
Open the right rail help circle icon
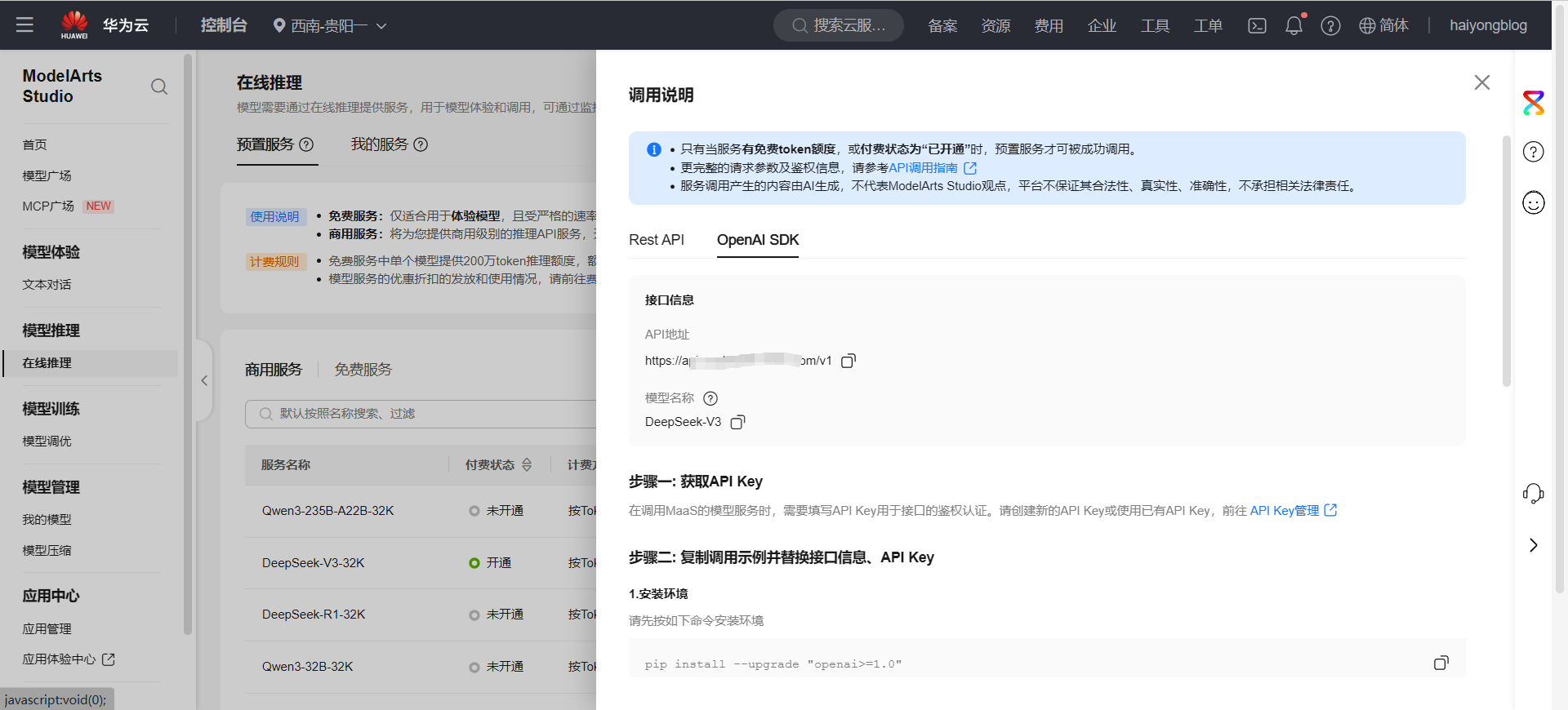pos(1534,152)
